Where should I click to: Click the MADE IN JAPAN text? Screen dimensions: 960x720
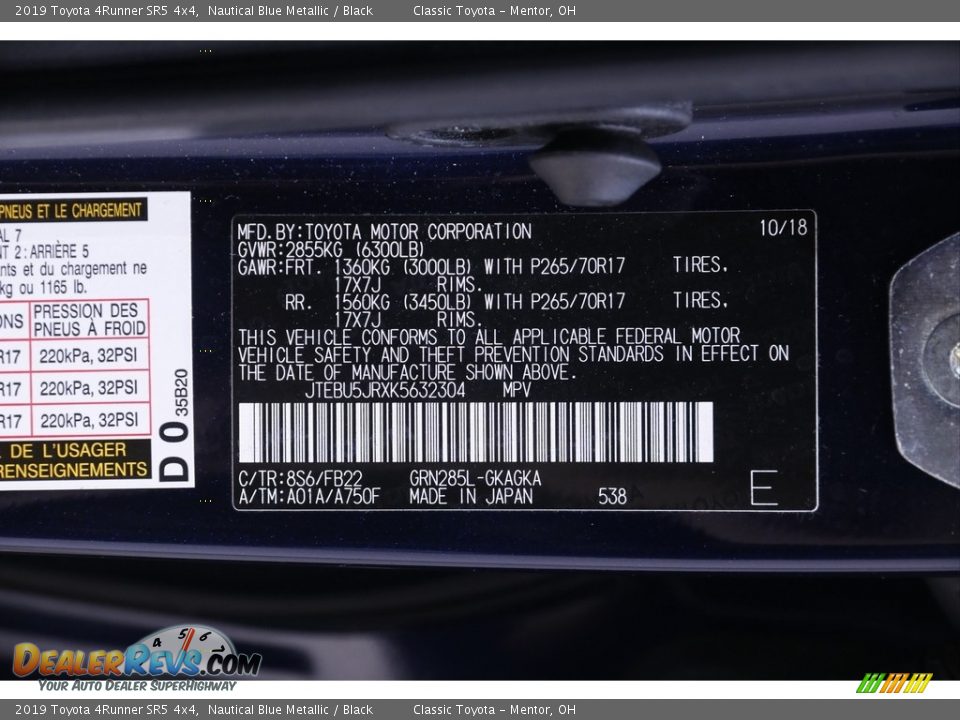pos(470,496)
